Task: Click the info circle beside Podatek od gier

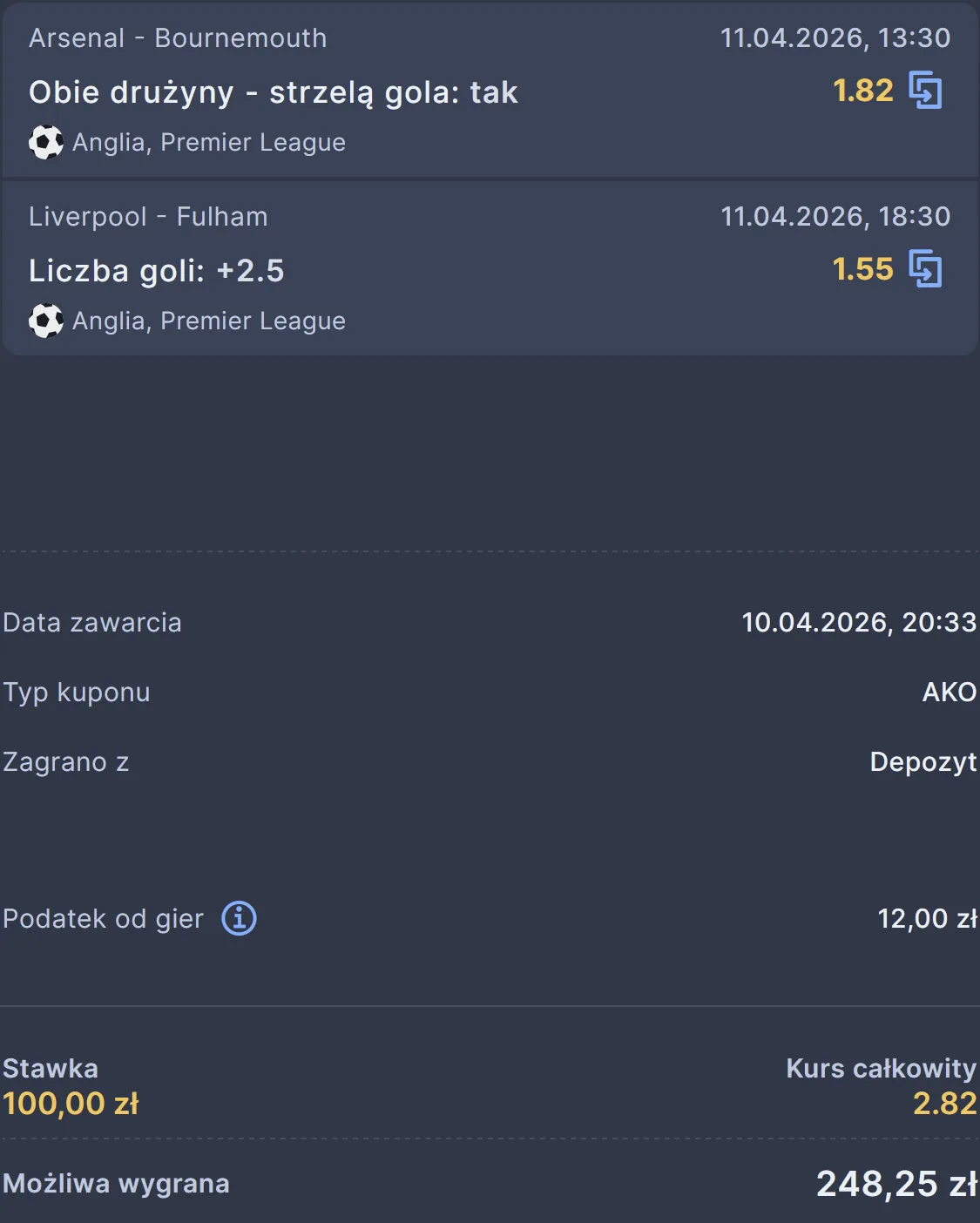Action: pyautogui.click(x=240, y=918)
